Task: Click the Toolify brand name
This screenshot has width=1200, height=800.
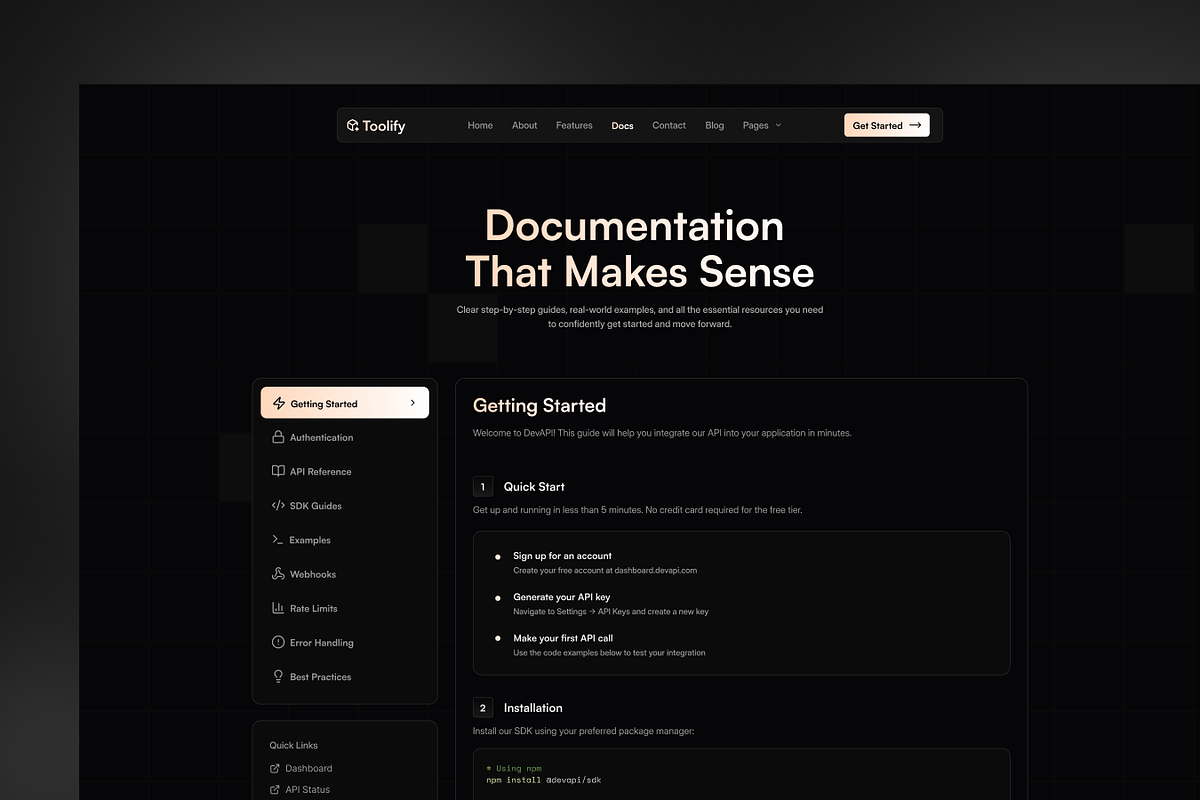Action: point(384,126)
